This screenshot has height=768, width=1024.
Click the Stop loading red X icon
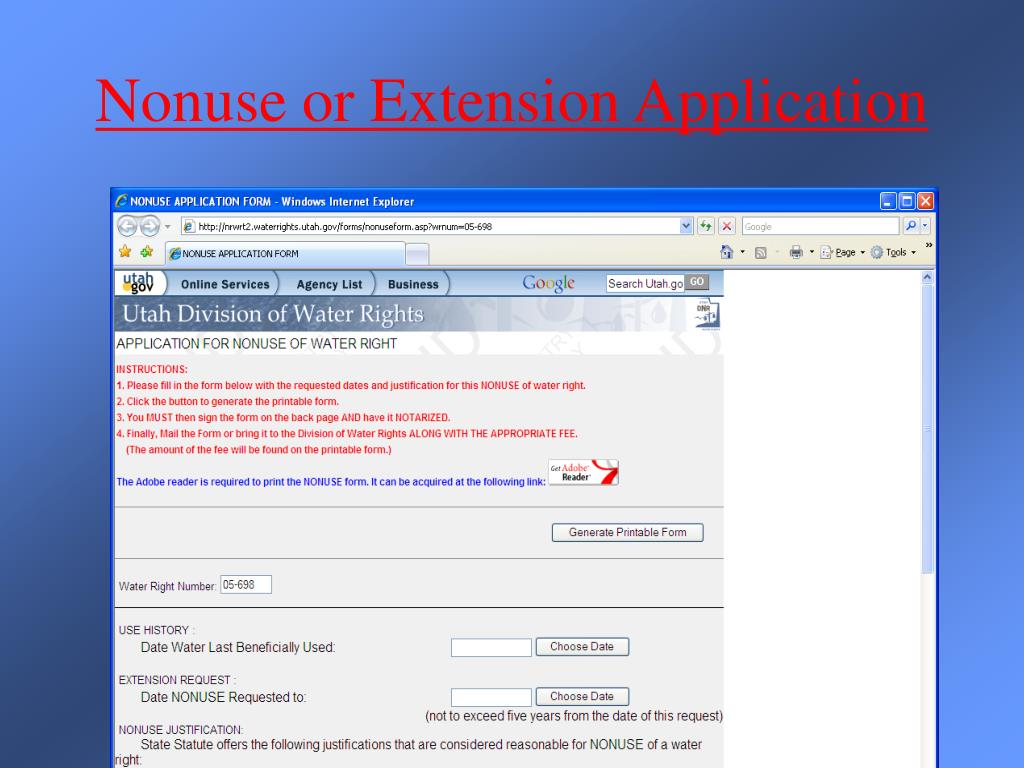(727, 226)
